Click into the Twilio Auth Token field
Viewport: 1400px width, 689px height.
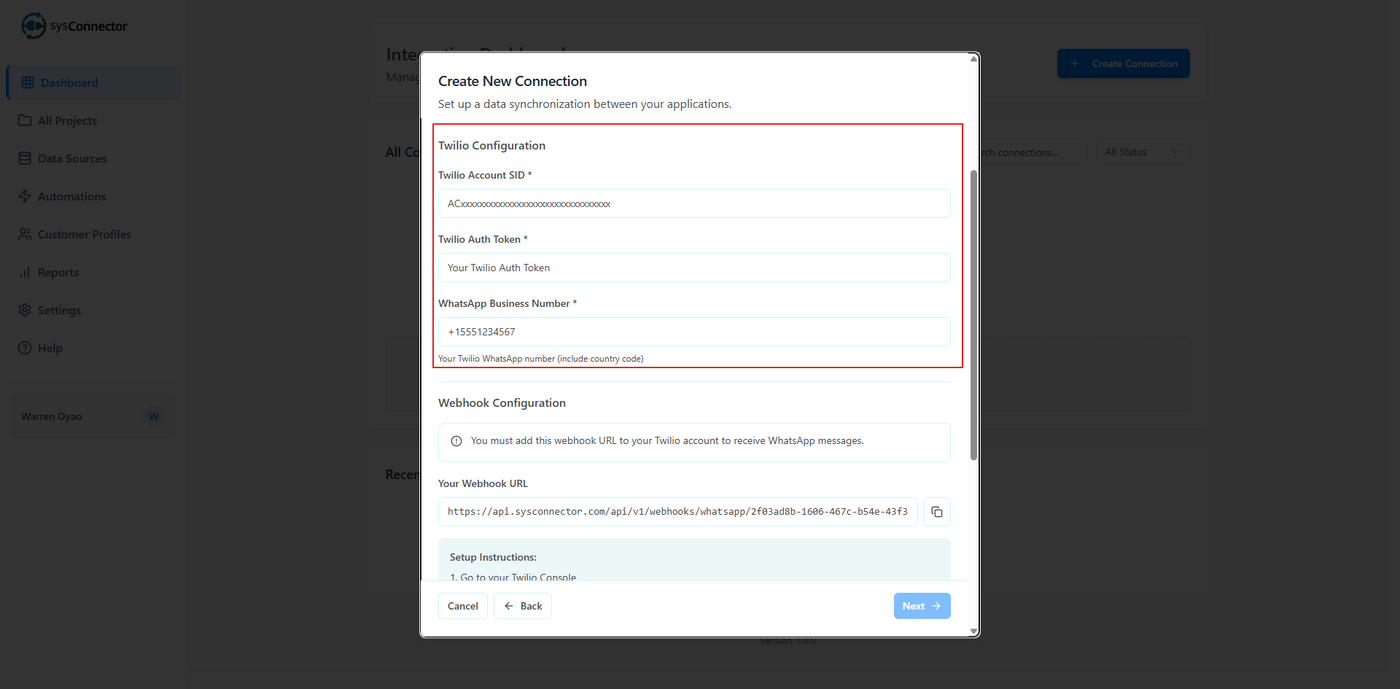(694, 268)
